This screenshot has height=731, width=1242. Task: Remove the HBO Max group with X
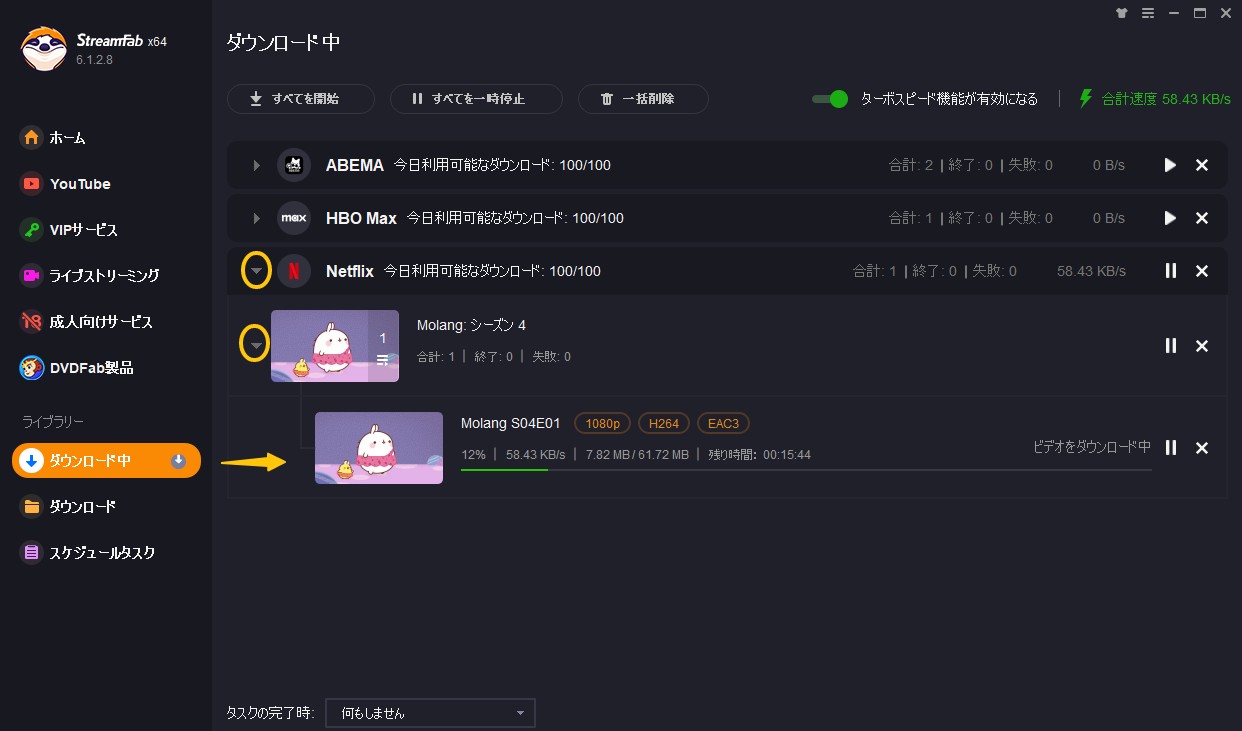click(x=1202, y=218)
